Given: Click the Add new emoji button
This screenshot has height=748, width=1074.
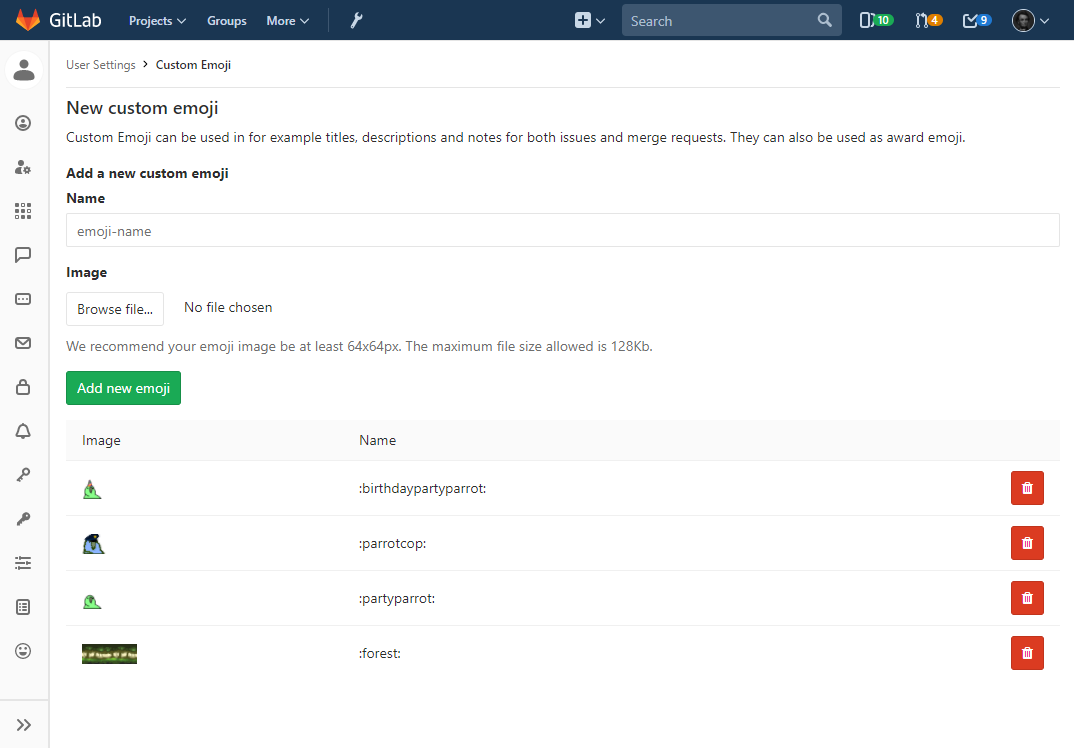Looking at the screenshot, I should tap(123, 388).
